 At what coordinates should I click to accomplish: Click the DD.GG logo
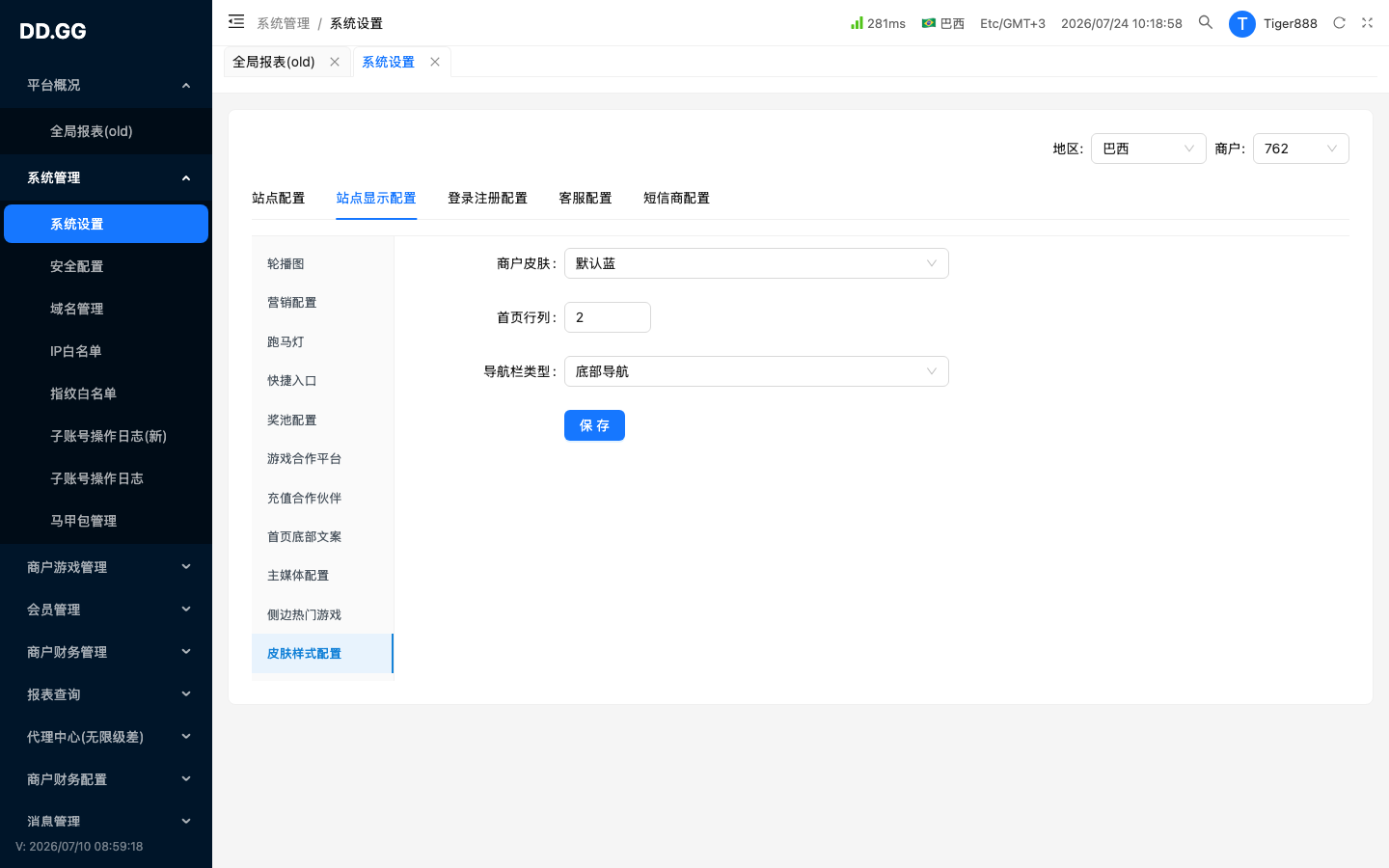click(53, 31)
